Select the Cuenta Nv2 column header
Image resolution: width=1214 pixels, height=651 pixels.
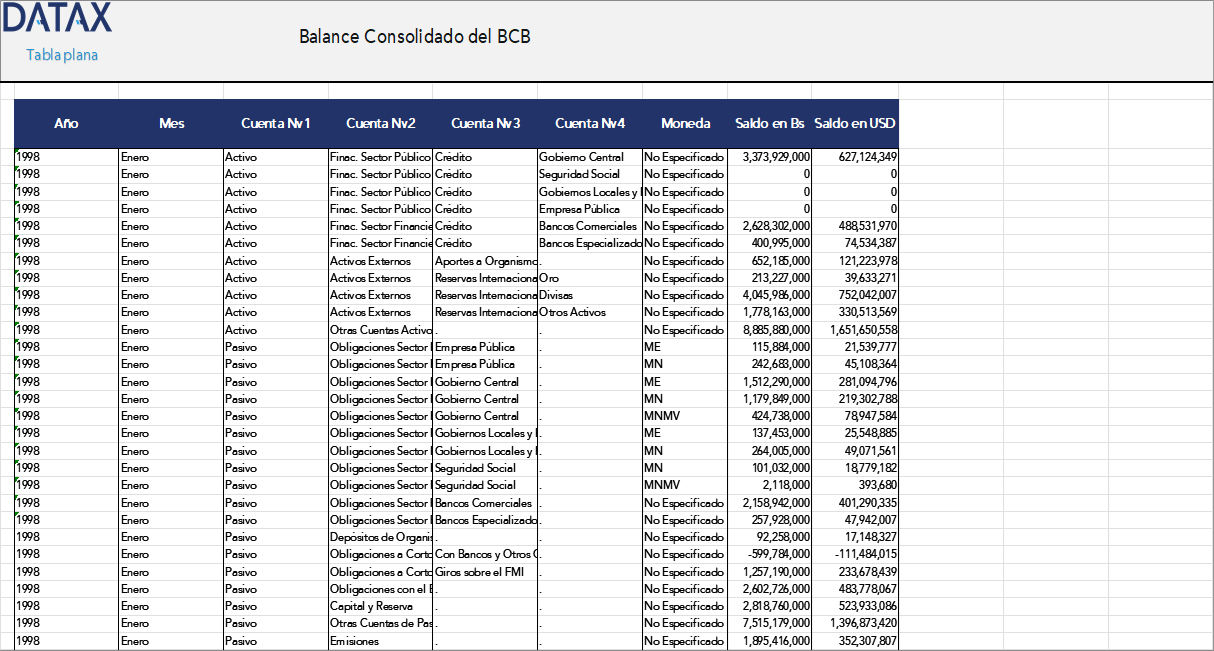click(x=380, y=123)
